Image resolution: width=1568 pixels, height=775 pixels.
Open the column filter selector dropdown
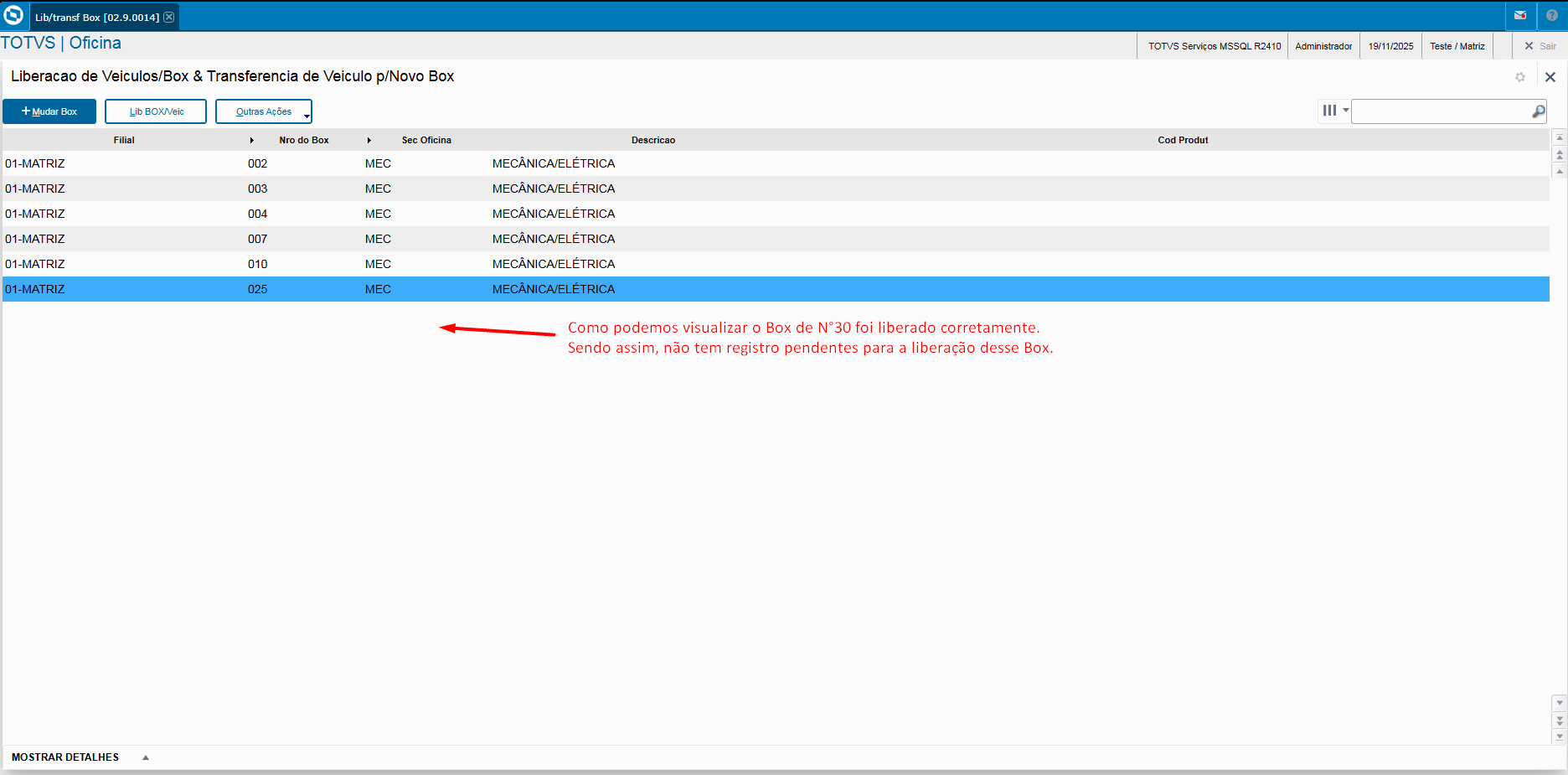click(1335, 111)
